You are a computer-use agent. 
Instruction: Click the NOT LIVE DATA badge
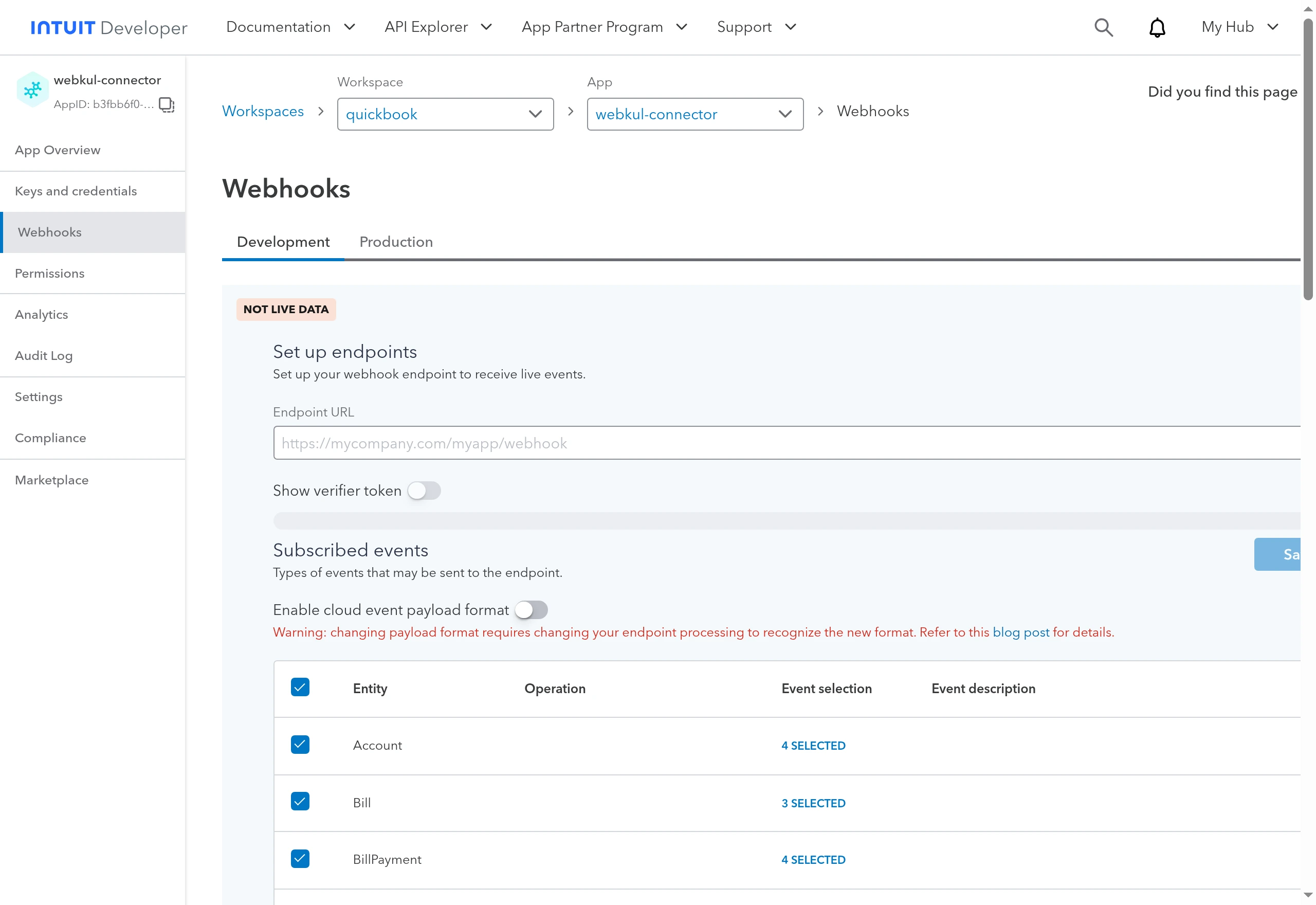coord(286,310)
